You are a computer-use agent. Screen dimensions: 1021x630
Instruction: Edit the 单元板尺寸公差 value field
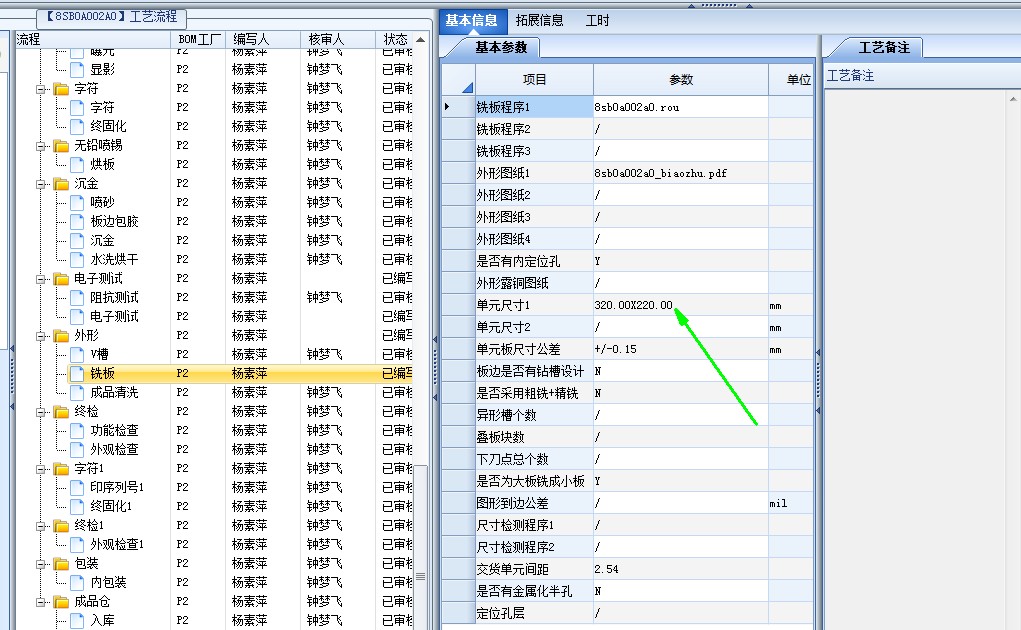pyautogui.click(x=680, y=349)
